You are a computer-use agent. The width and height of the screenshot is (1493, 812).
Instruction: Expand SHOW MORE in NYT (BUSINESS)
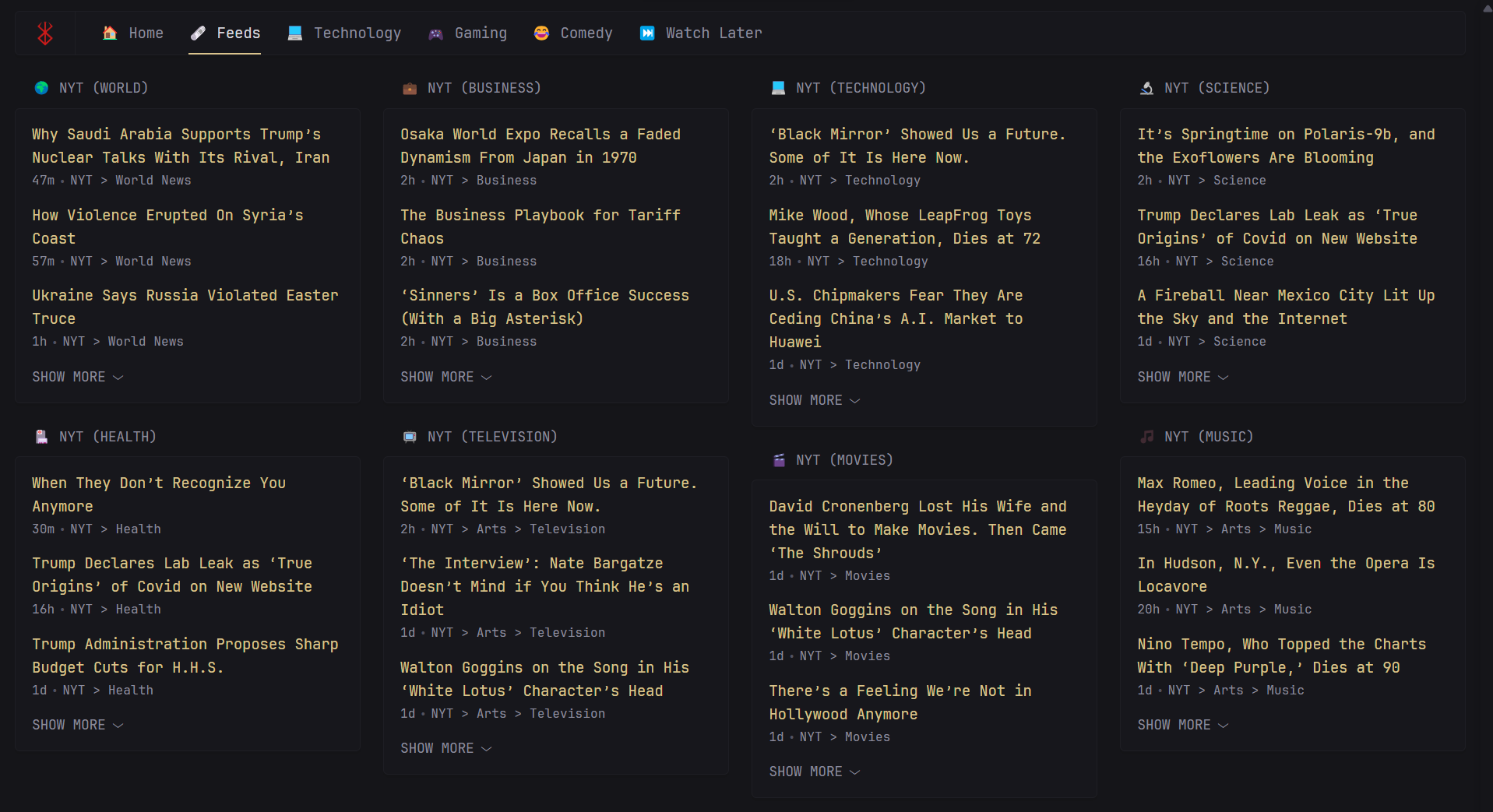pyautogui.click(x=446, y=377)
